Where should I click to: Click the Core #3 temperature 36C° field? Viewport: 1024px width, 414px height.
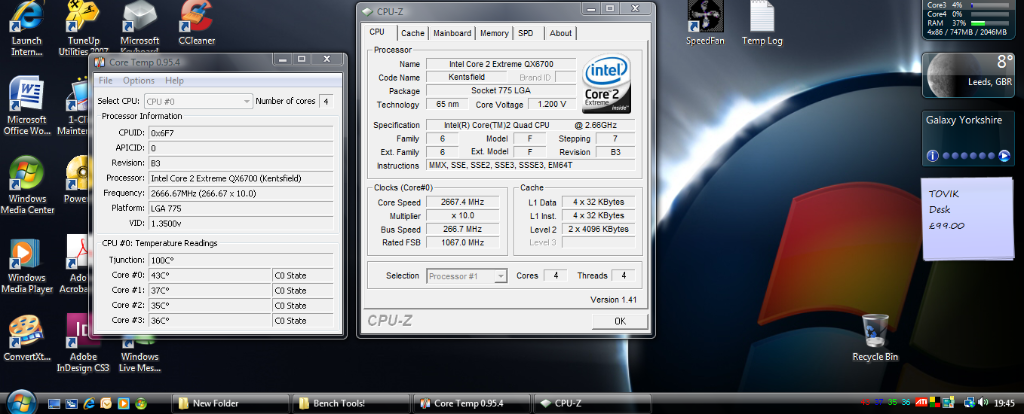(210, 321)
